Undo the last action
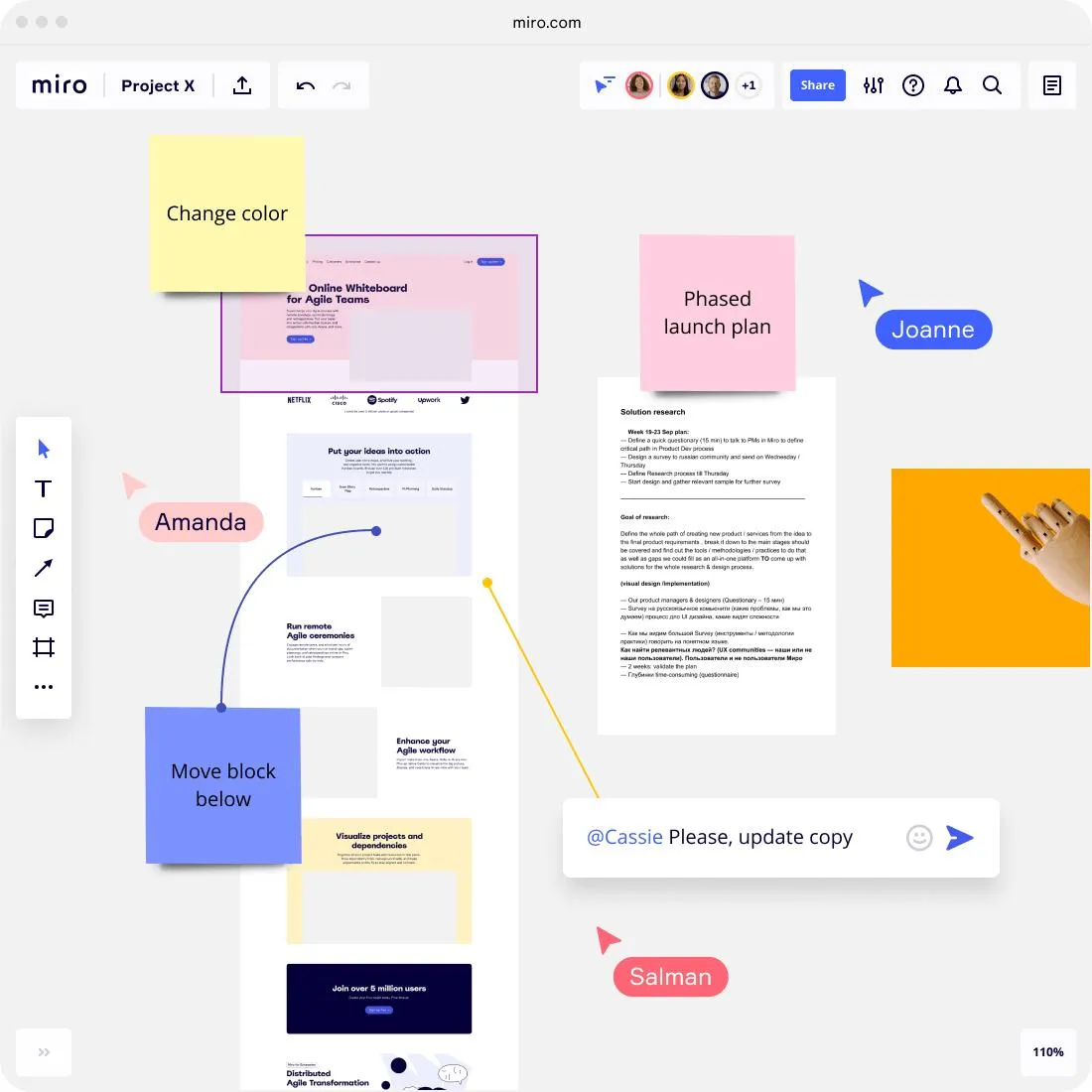Screen dimensions: 1092x1092 (x=305, y=85)
